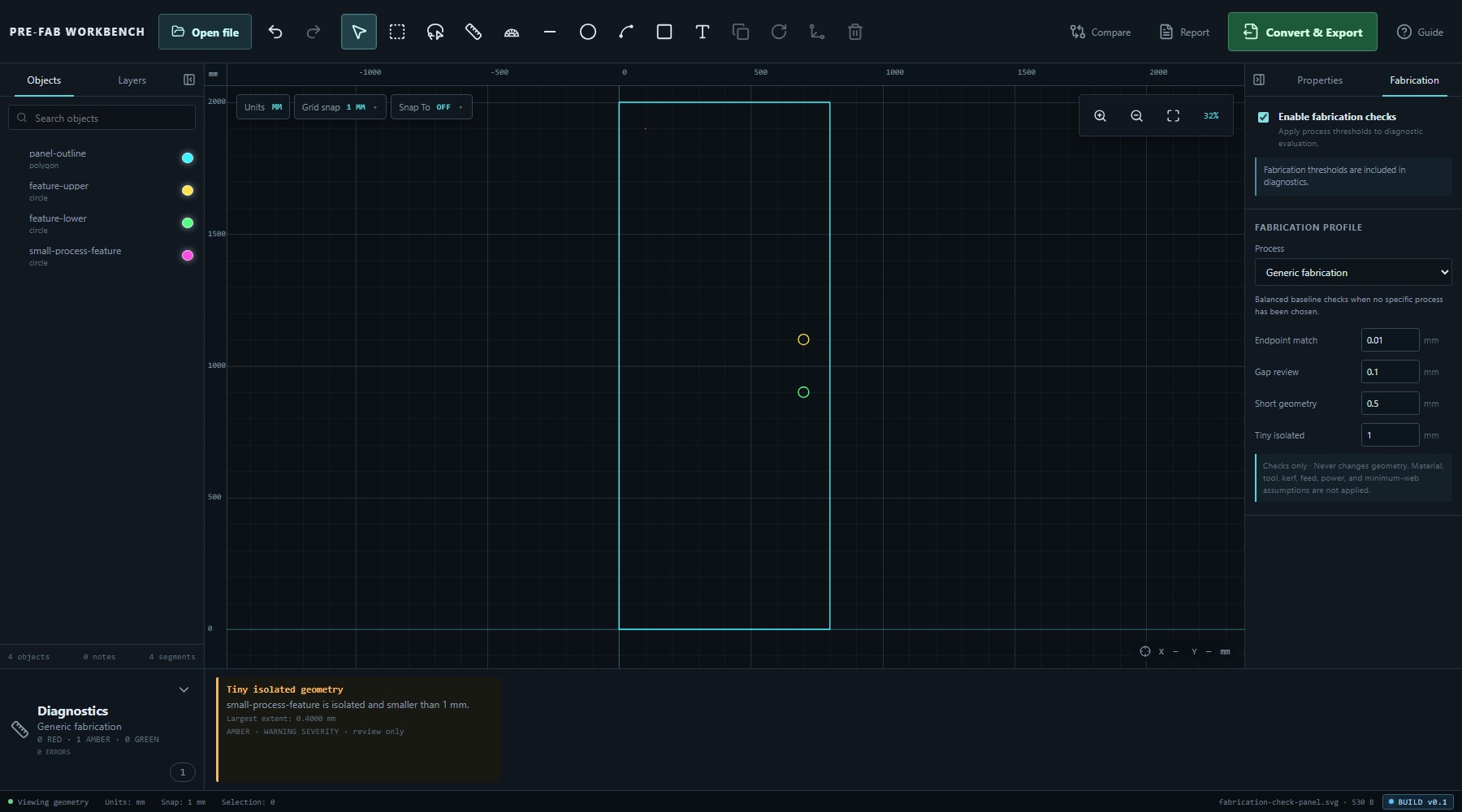Screen dimensions: 1462x812
Task: Pick the line drawing tool
Action: 550,32
